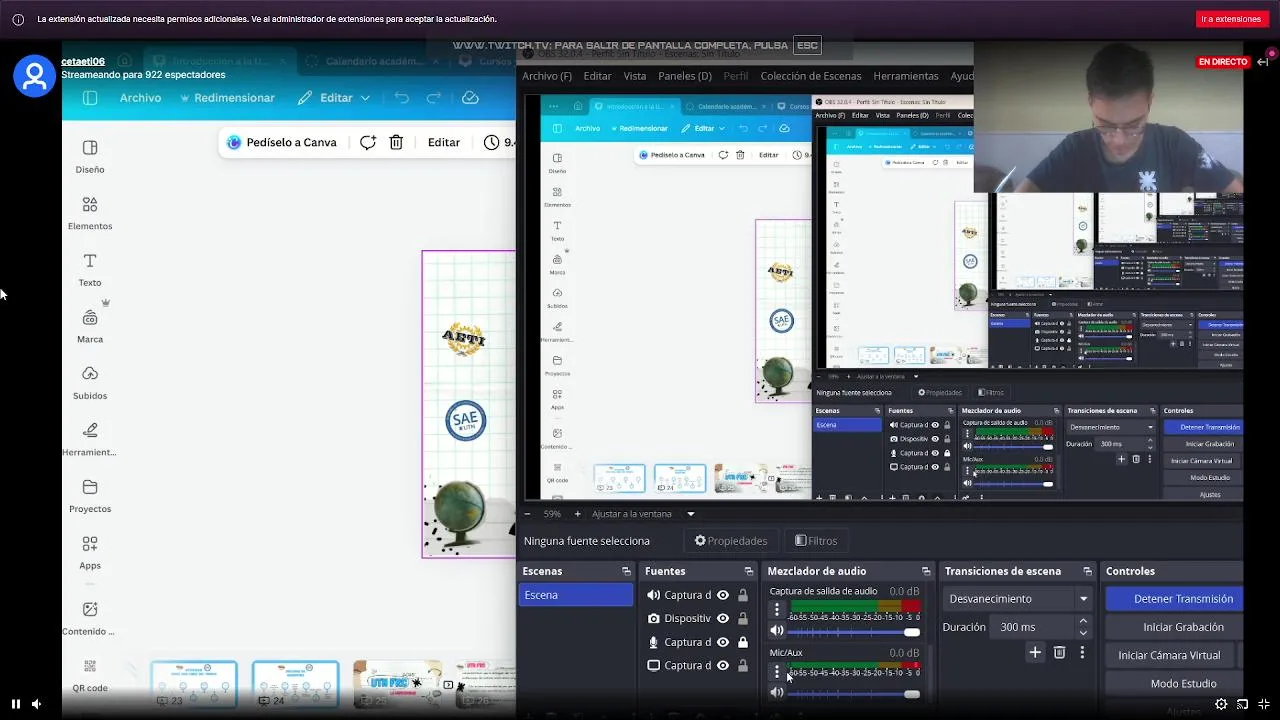Open Apps in Canva's sidebar
The image size is (1280, 720).
click(x=90, y=553)
